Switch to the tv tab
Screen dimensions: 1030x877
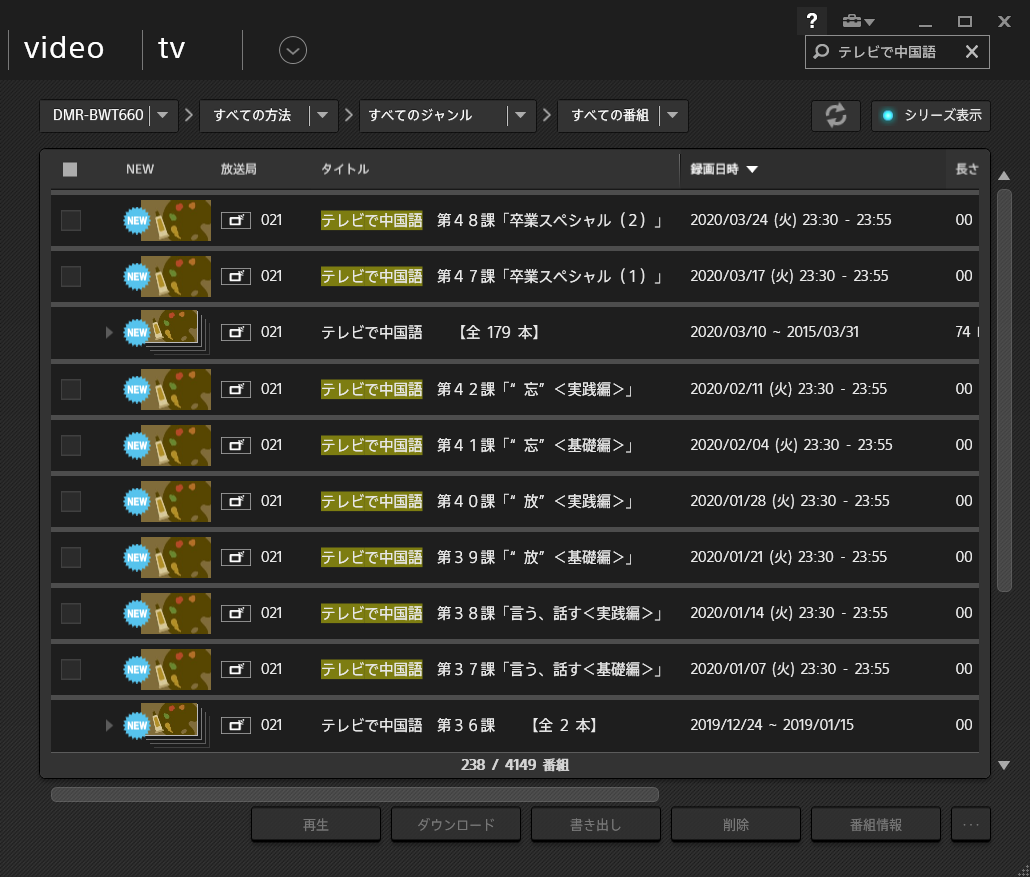[x=172, y=48]
